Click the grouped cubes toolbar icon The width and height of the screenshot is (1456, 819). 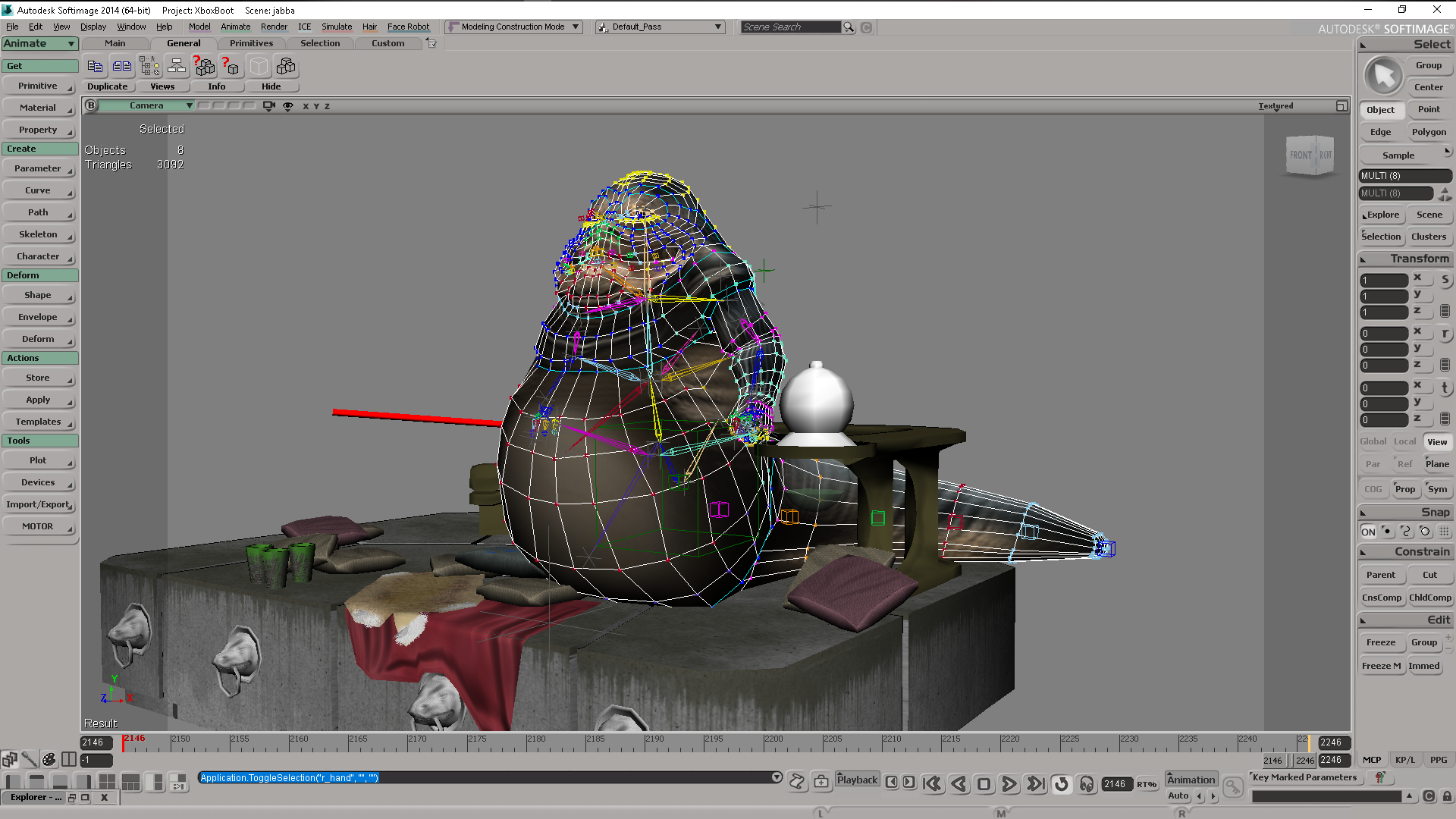point(286,67)
